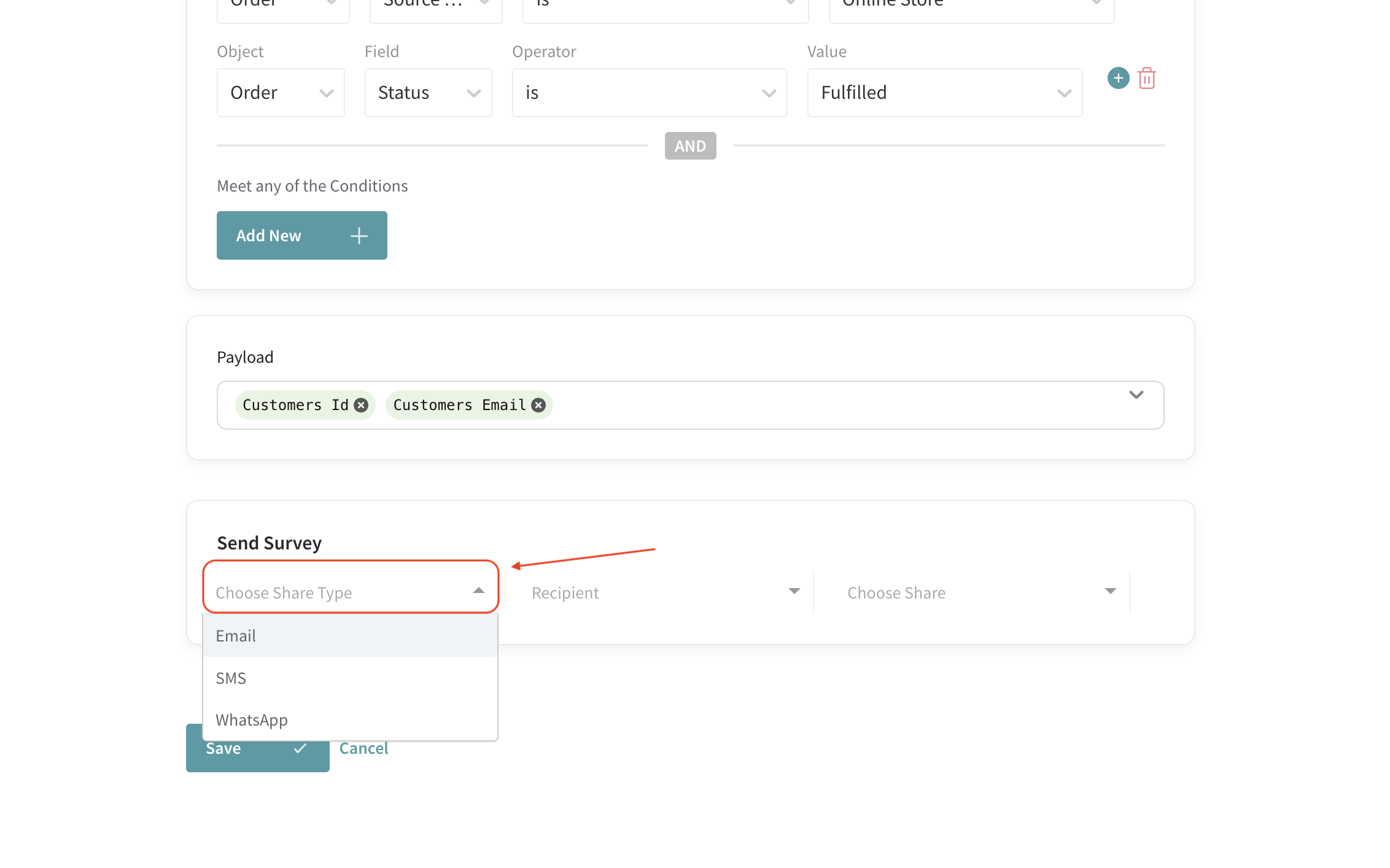This screenshot has width=1390, height=868.
Task: Click the checkmark icon on Save
Action: [x=300, y=748]
